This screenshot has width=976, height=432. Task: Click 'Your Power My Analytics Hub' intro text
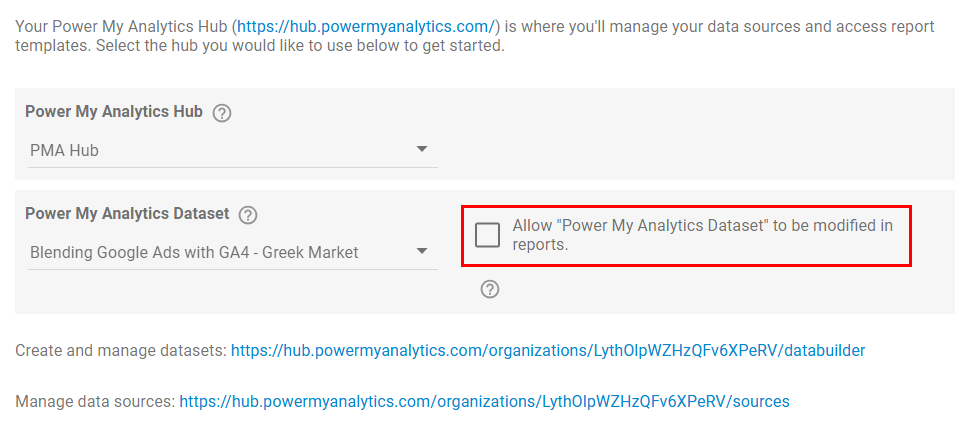pos(120,26)
